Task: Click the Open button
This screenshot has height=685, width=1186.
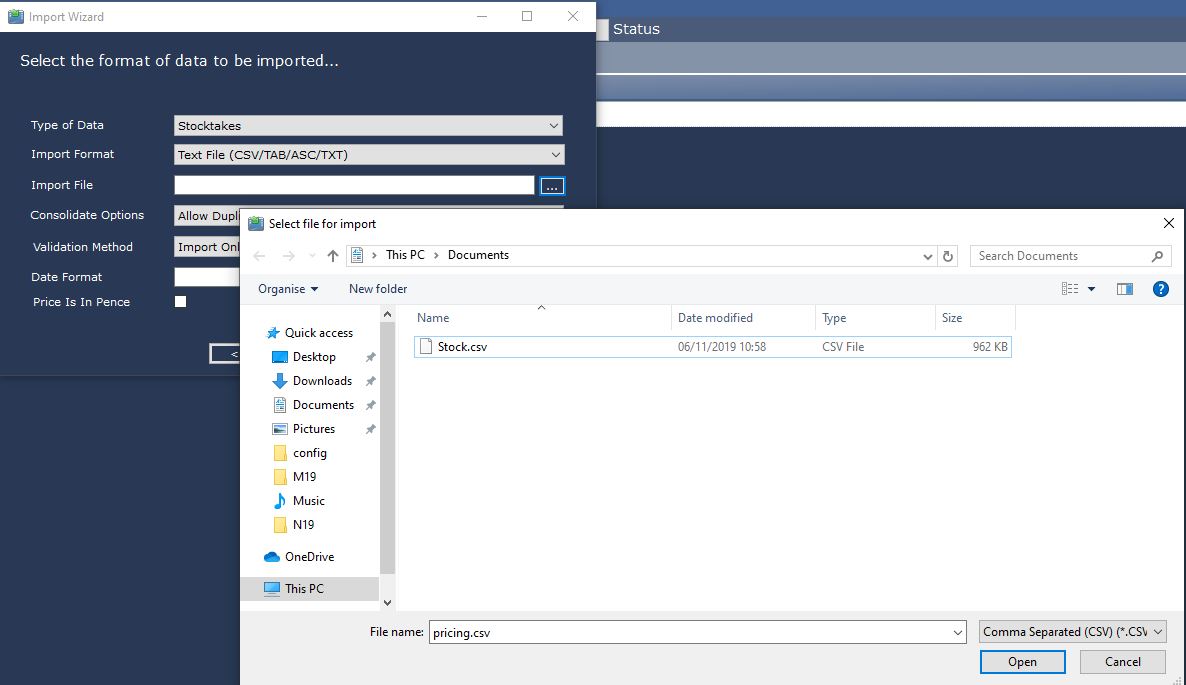Action: click(x=1023, y=662)
